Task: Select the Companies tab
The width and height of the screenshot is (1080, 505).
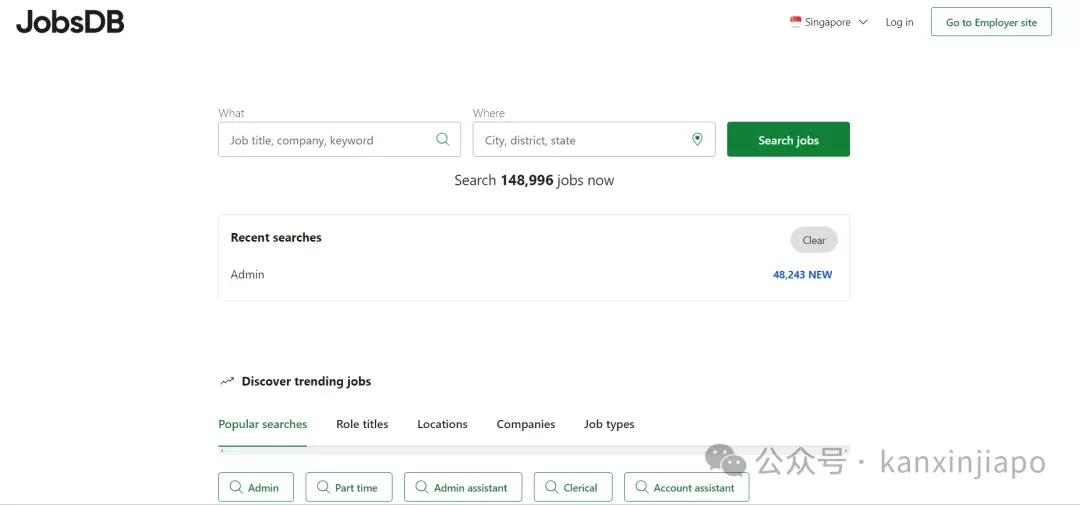Action: [526, 424]
